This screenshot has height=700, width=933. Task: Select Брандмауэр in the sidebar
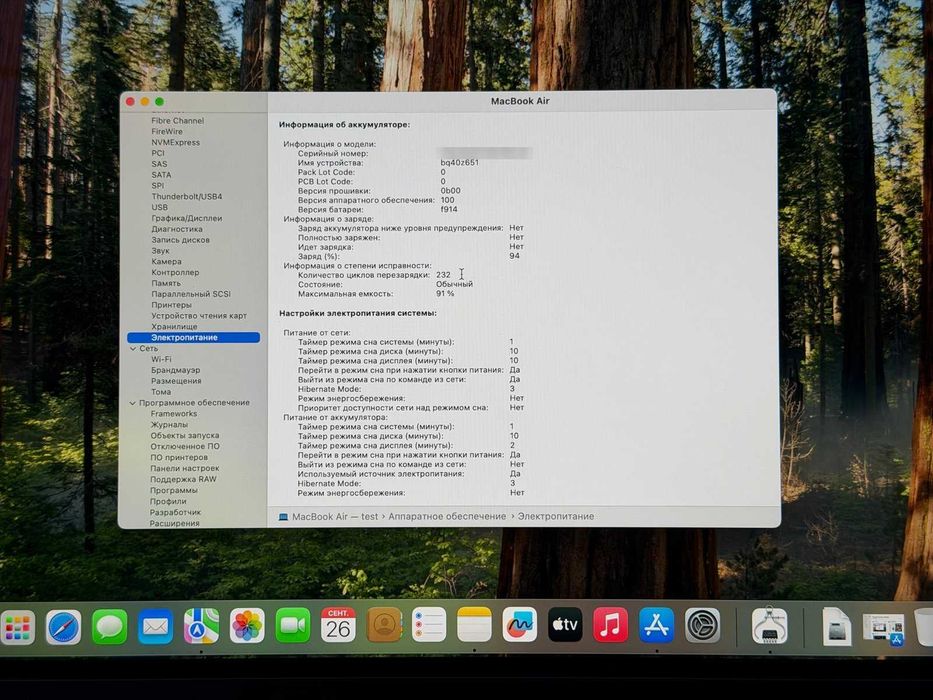pyautogui.click(x=175, y=370)
